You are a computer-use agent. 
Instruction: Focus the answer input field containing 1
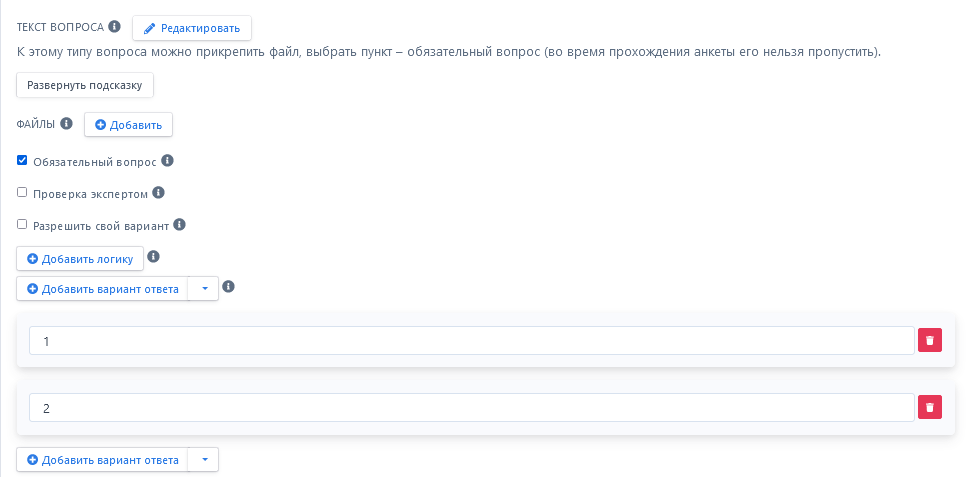(x=471, y=341)
